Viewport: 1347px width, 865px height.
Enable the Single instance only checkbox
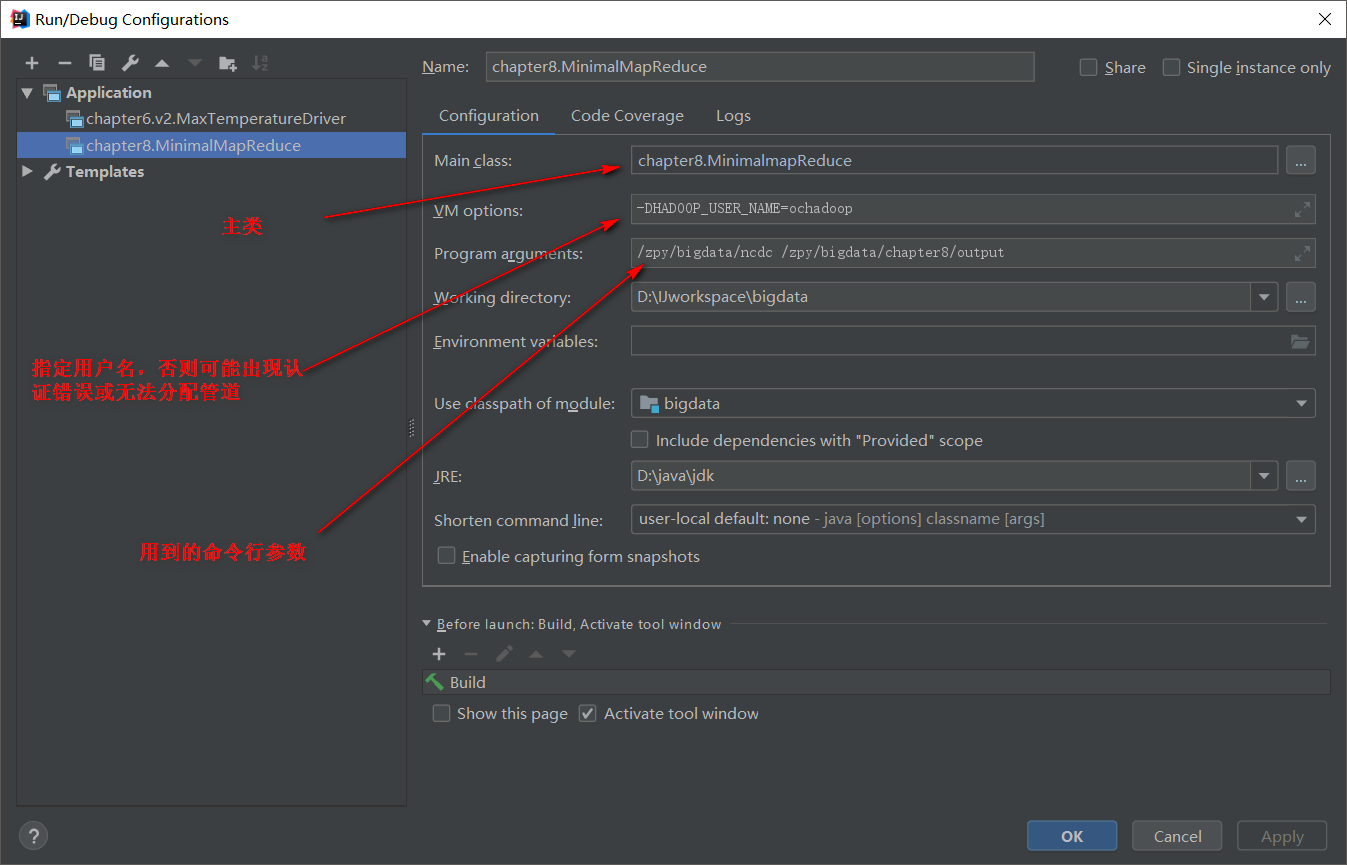(1171, 67)
